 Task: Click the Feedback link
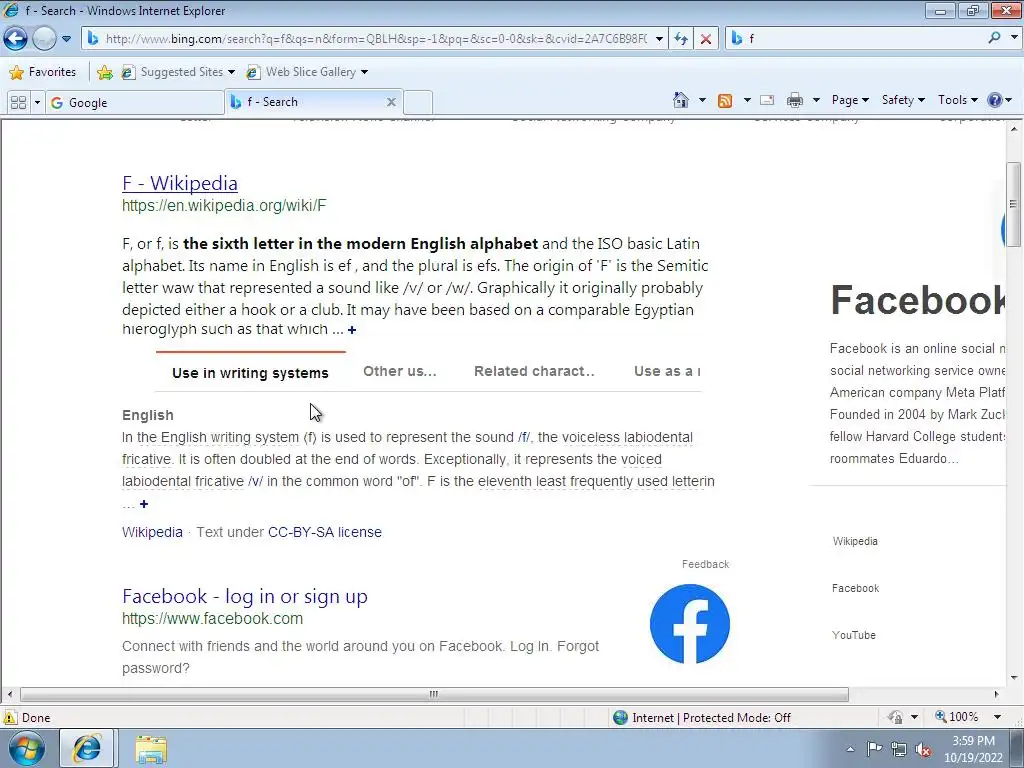[705, 564]
